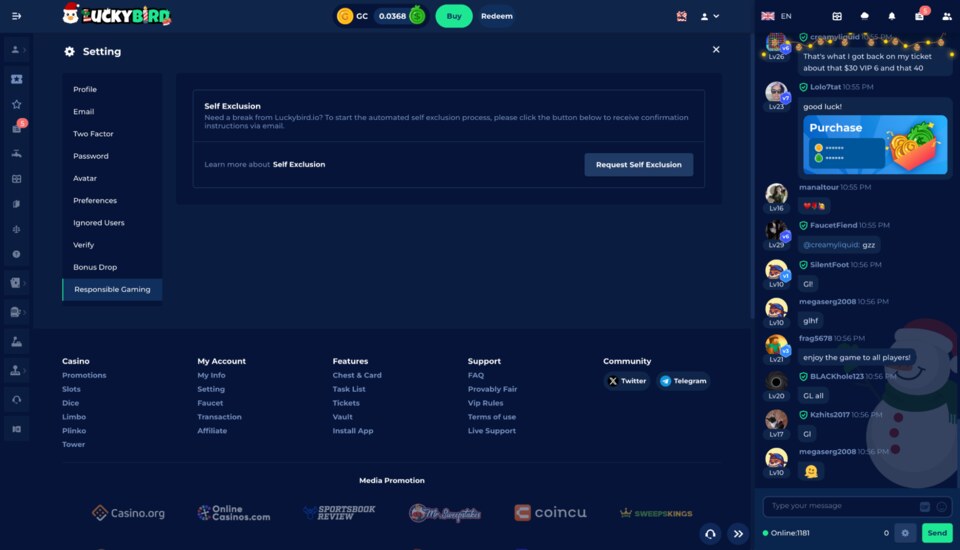
Task: Open the inbox icon with badge
Action: 920,15
